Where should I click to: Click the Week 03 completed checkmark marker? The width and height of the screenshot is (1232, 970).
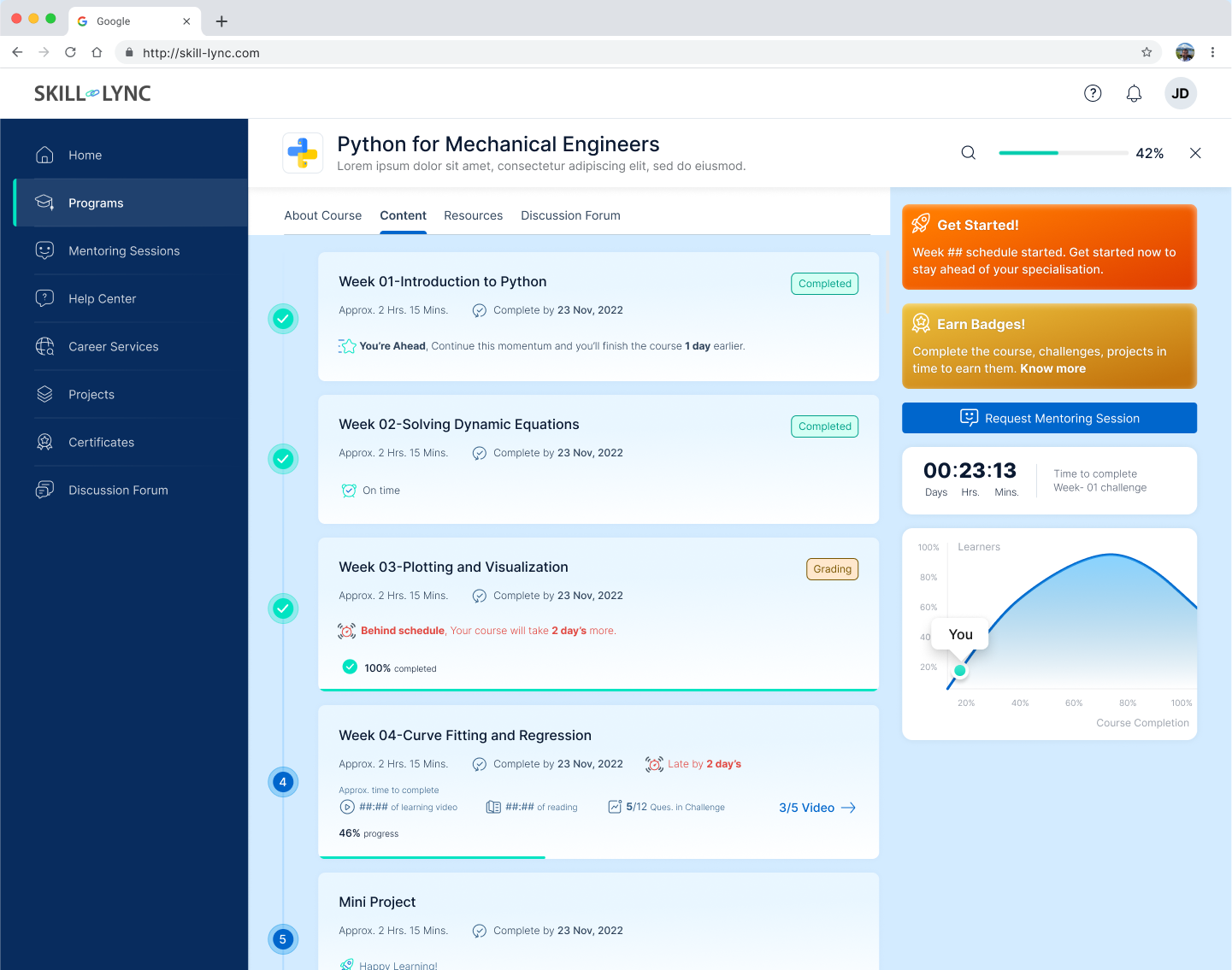pyautogui.click(x=283, y=608)
